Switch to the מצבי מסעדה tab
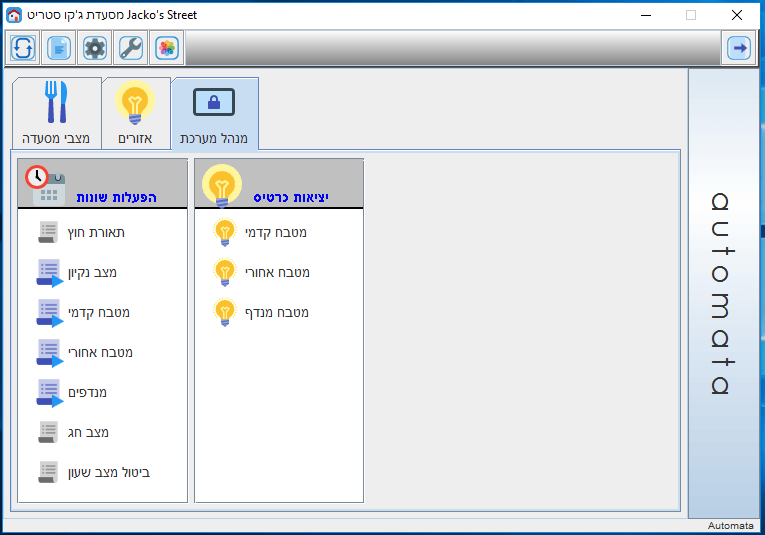Image resolution: width=765 pixels, height=535 pixels. click(56, 113)
